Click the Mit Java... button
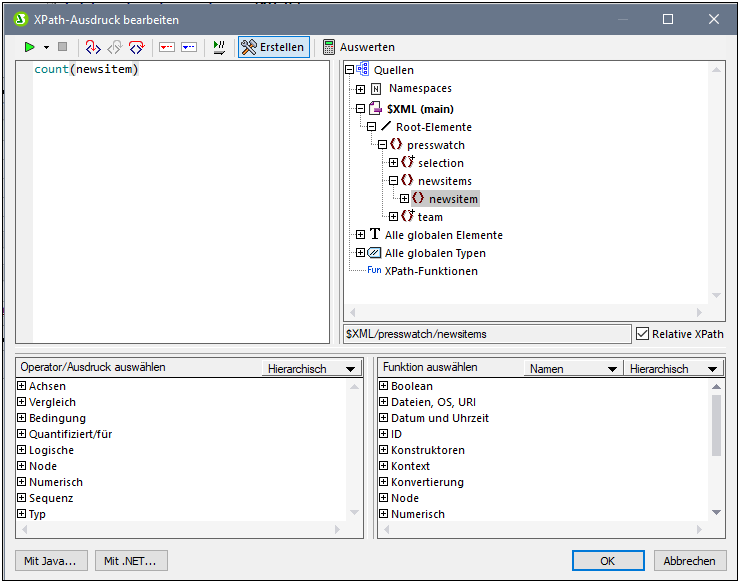This screenshot has width=740, height=583. tap(52, 561)
